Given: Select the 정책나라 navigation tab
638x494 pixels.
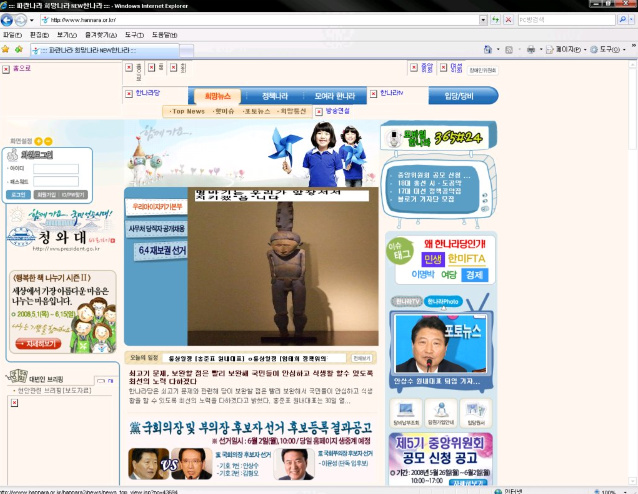Looking at the screenshot, I should (x=275, y=96).
